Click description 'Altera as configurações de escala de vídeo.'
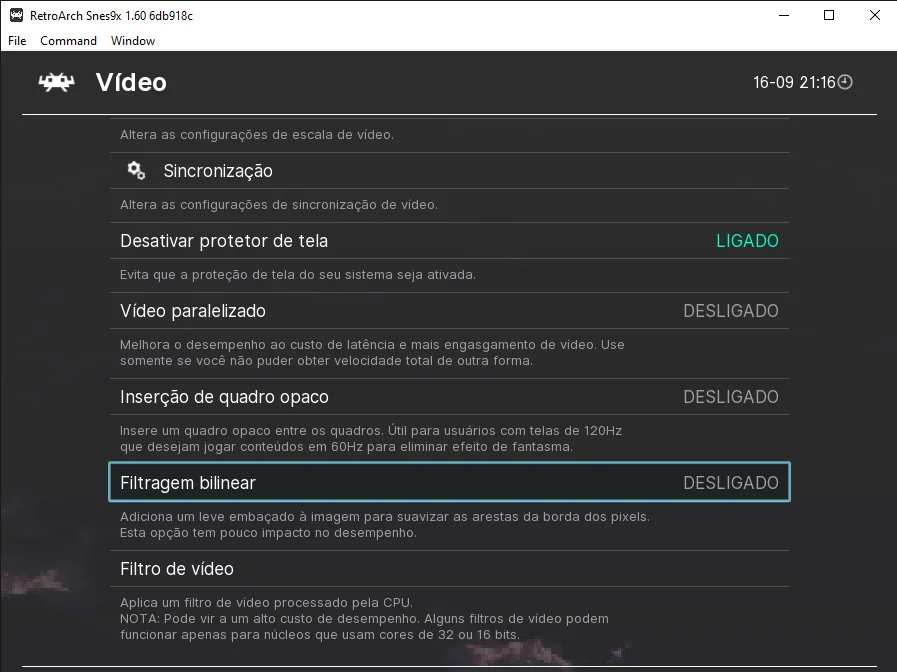 point(257,135)
